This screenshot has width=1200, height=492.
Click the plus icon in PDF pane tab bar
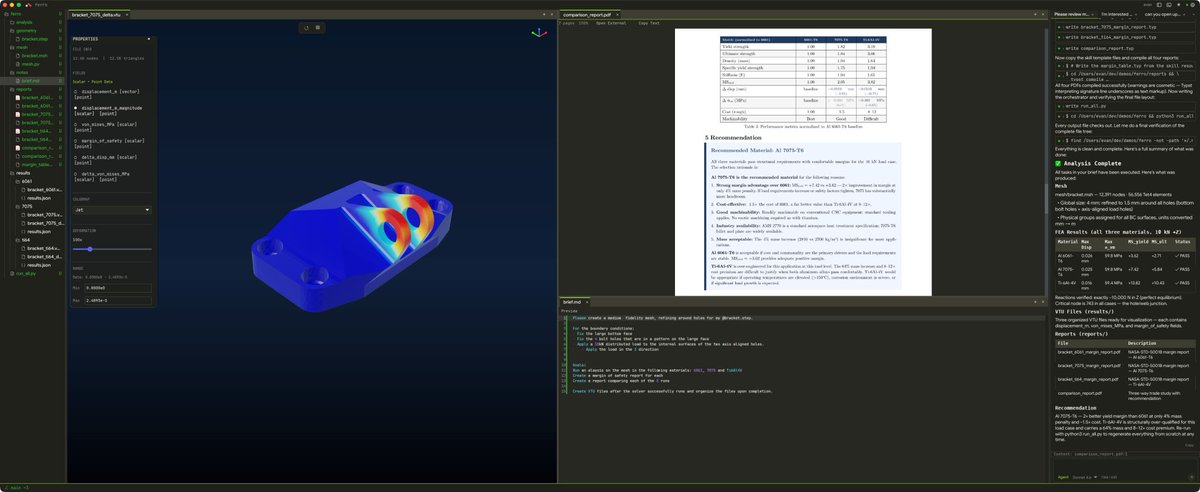tap(1035, 15)
